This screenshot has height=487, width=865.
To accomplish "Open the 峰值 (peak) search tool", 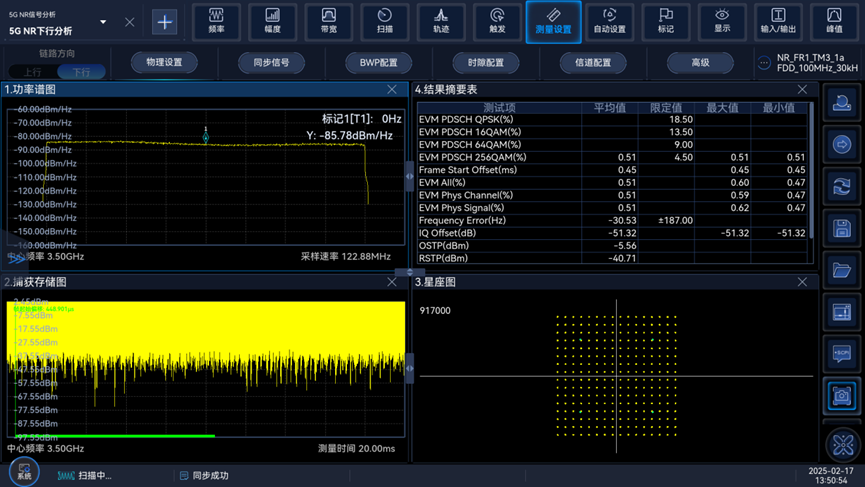I will tap(833, 21).
